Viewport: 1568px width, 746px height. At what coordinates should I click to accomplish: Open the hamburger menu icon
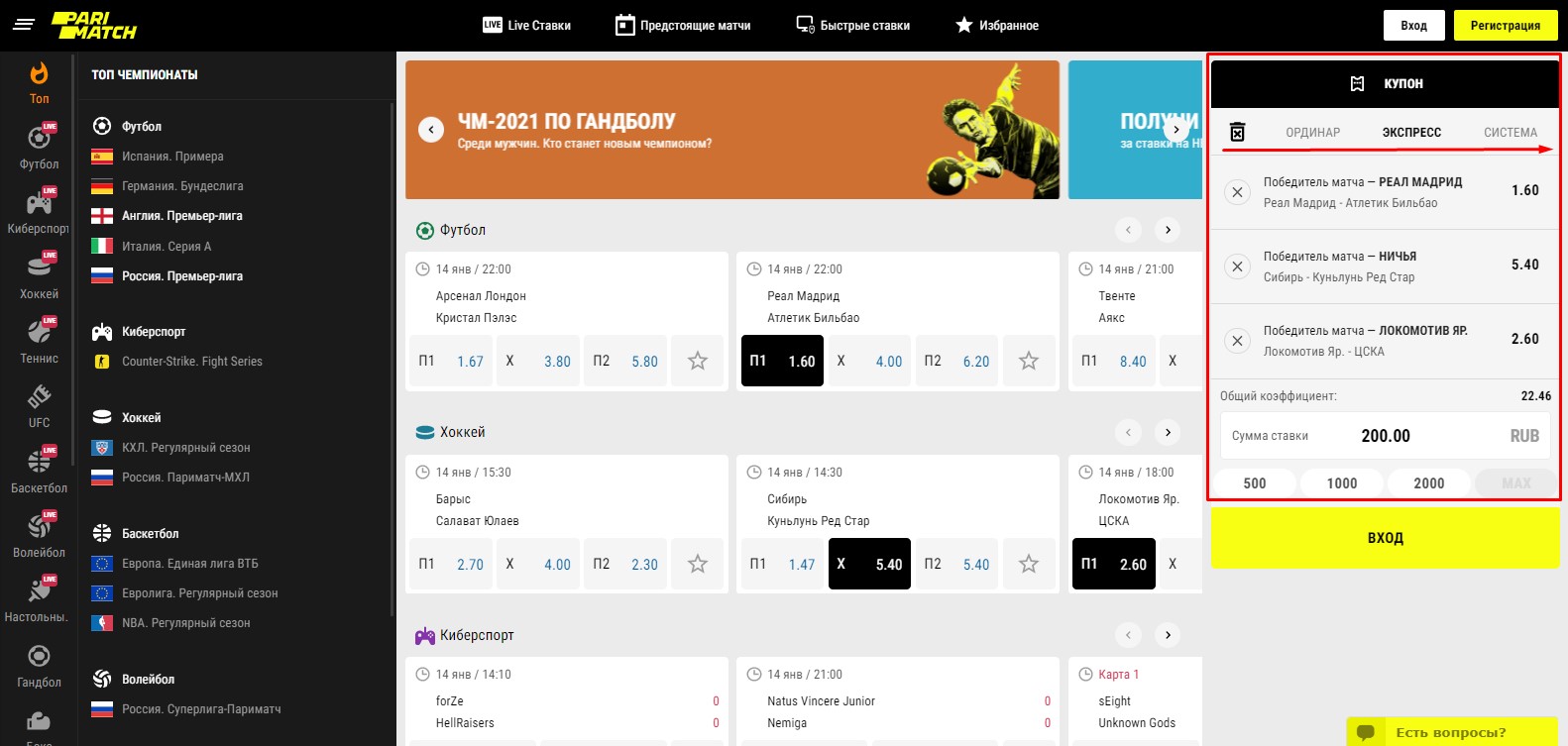tap(24, 24)
